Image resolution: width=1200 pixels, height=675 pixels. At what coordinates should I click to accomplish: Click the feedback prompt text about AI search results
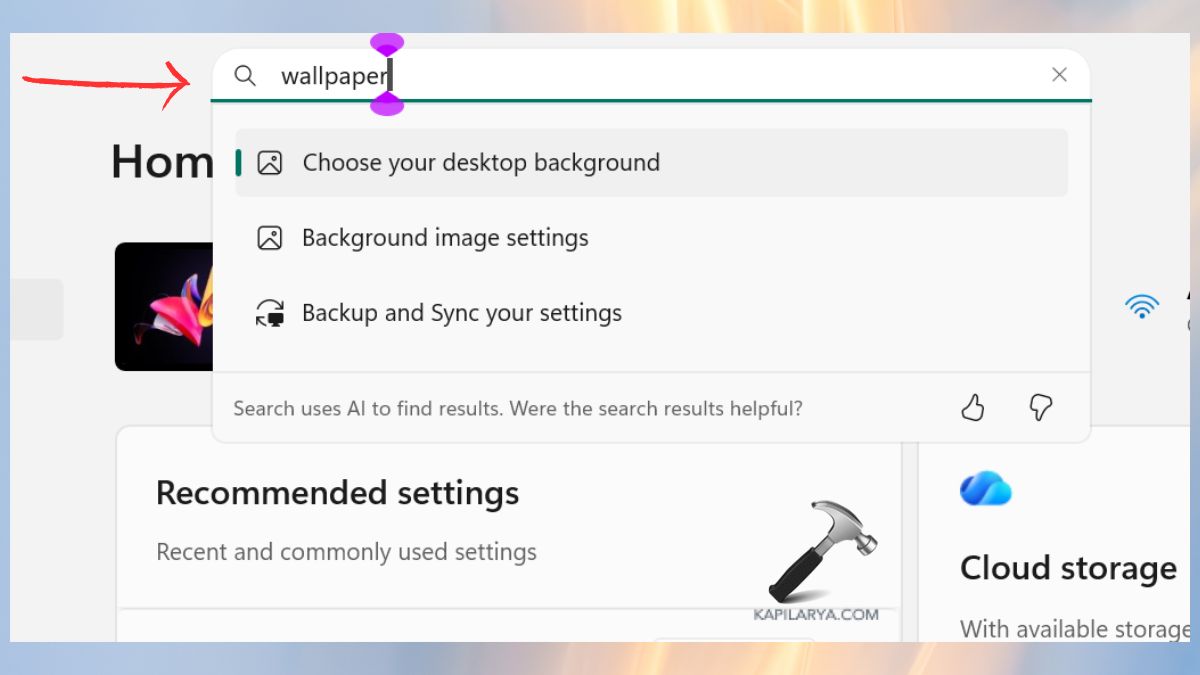point(517,408)
